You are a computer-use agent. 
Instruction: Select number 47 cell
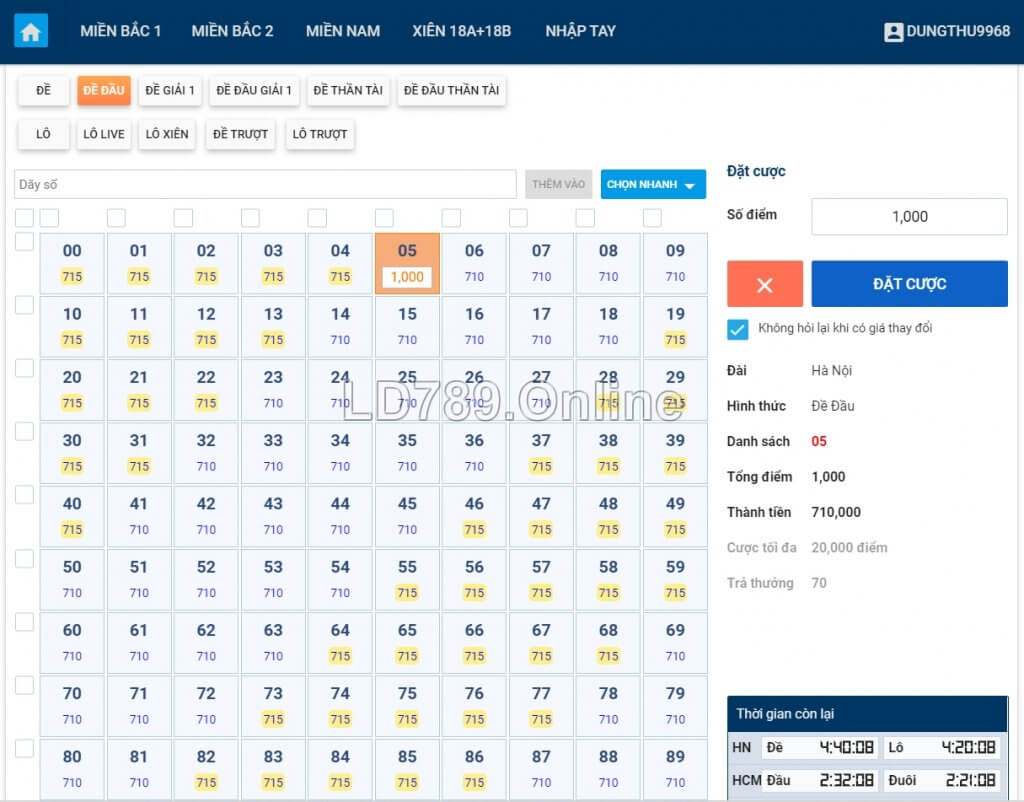click(541, 516)
